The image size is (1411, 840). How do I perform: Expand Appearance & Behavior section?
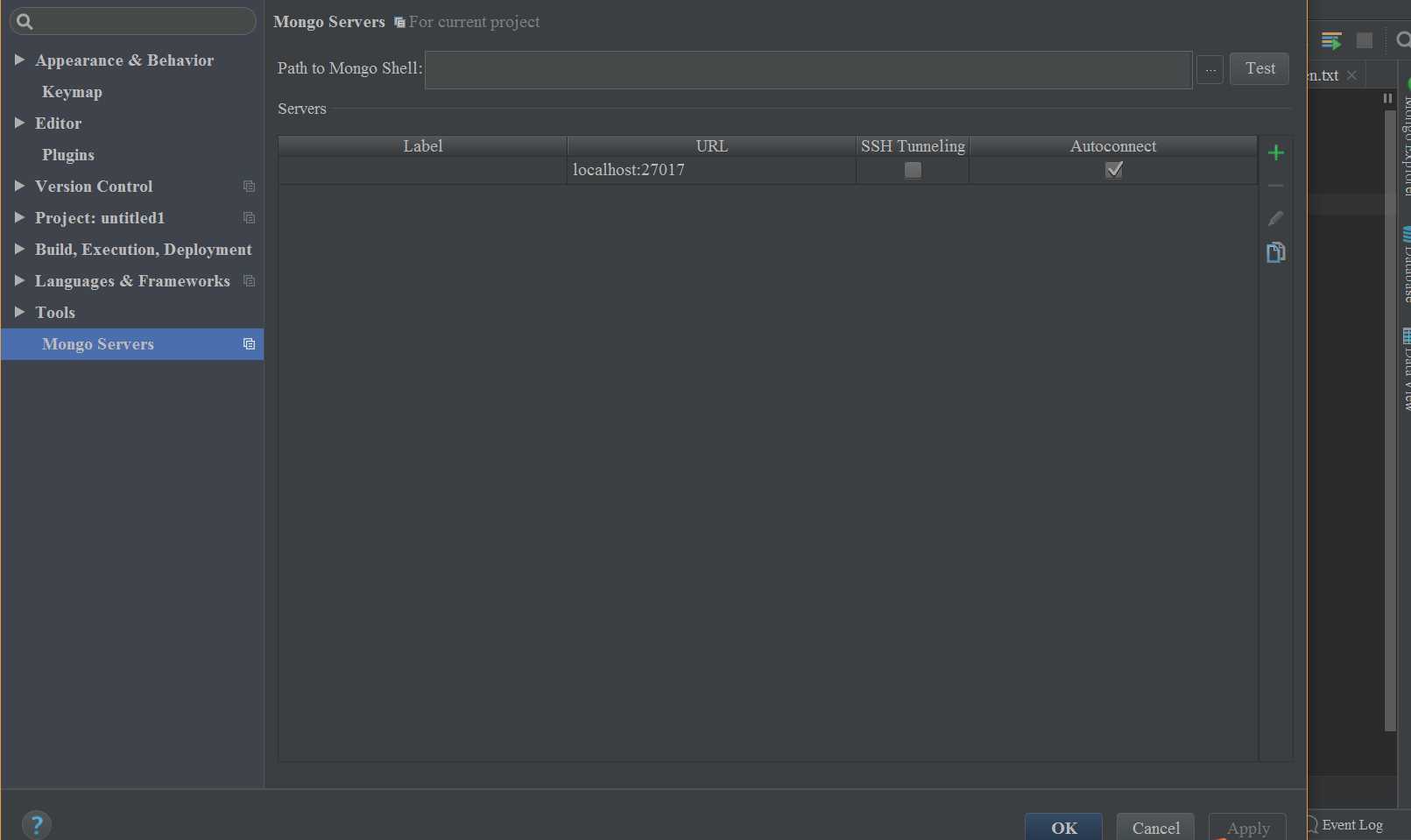click(x=19, y=60)
